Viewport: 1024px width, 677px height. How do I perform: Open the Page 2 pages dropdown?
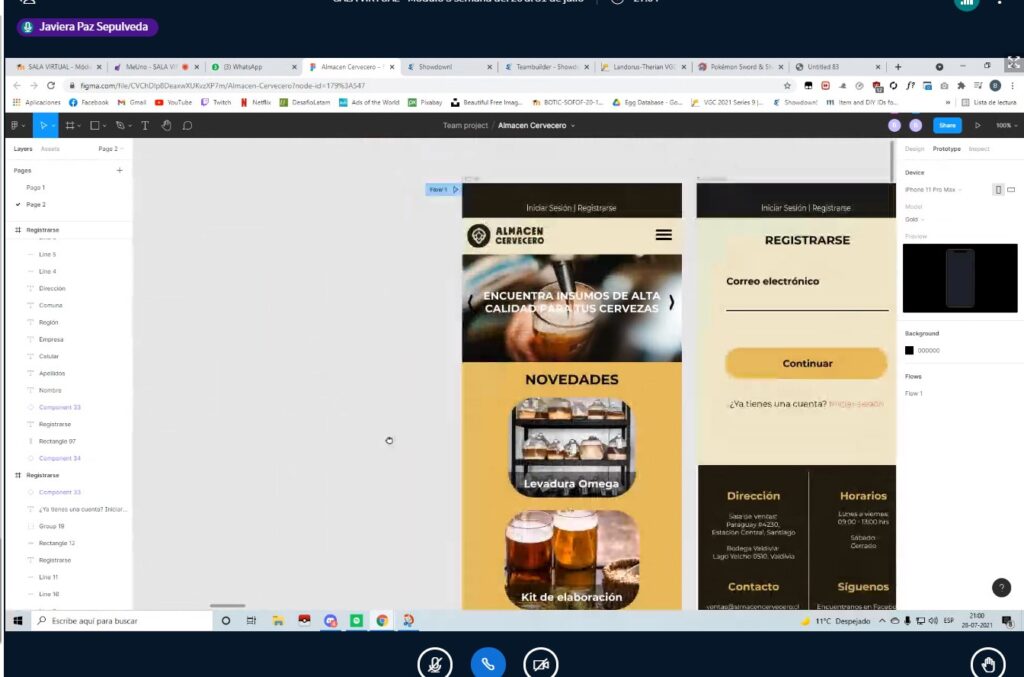tap(111, 149)
